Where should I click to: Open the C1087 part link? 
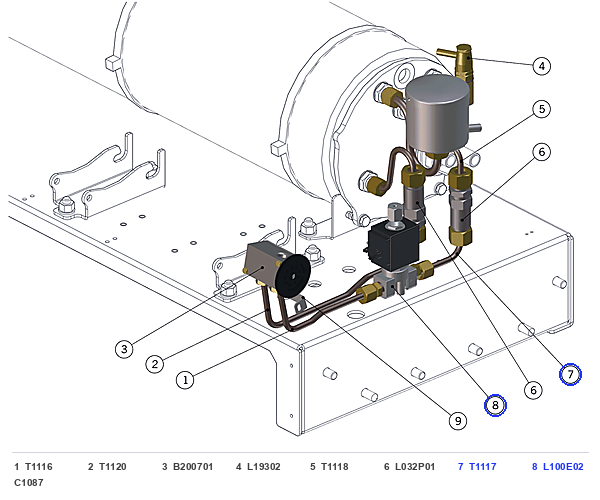(29, 483)
